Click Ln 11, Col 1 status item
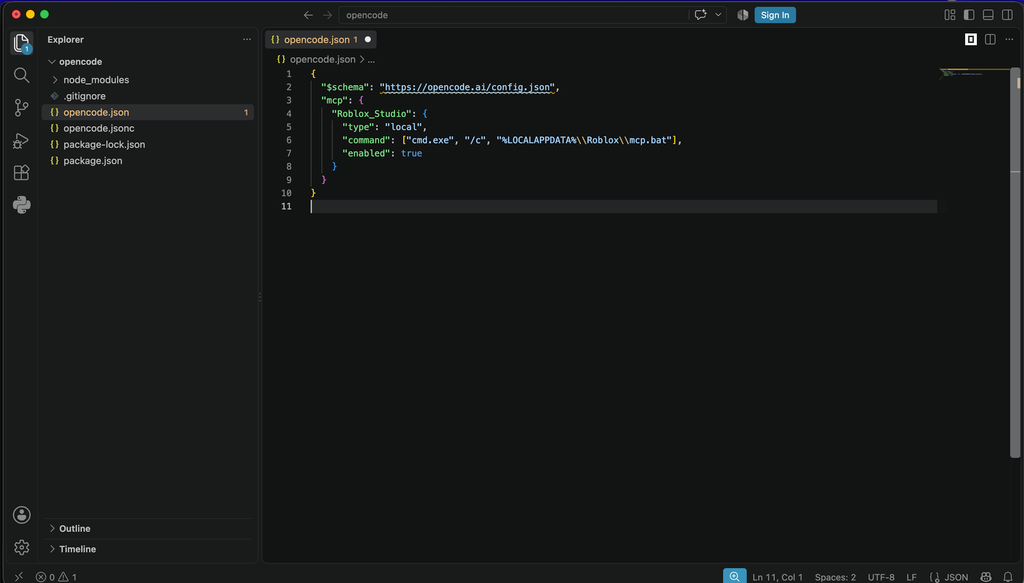The height and width of the screenshot is (583, 1024). pos(777,577)
